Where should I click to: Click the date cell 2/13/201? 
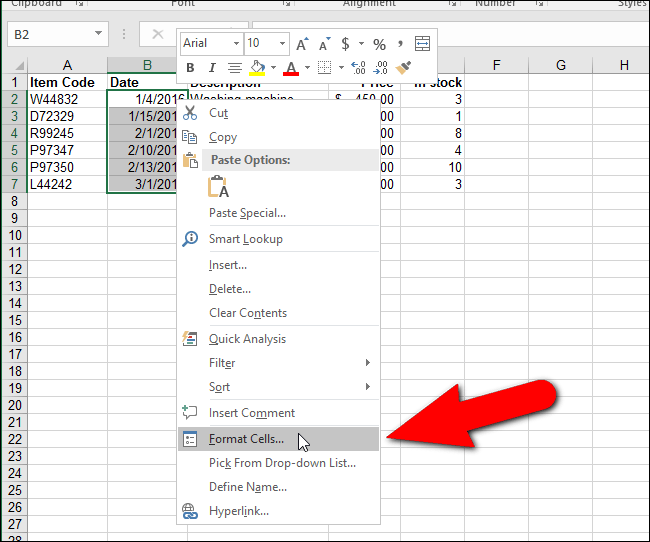click(143, 167)
